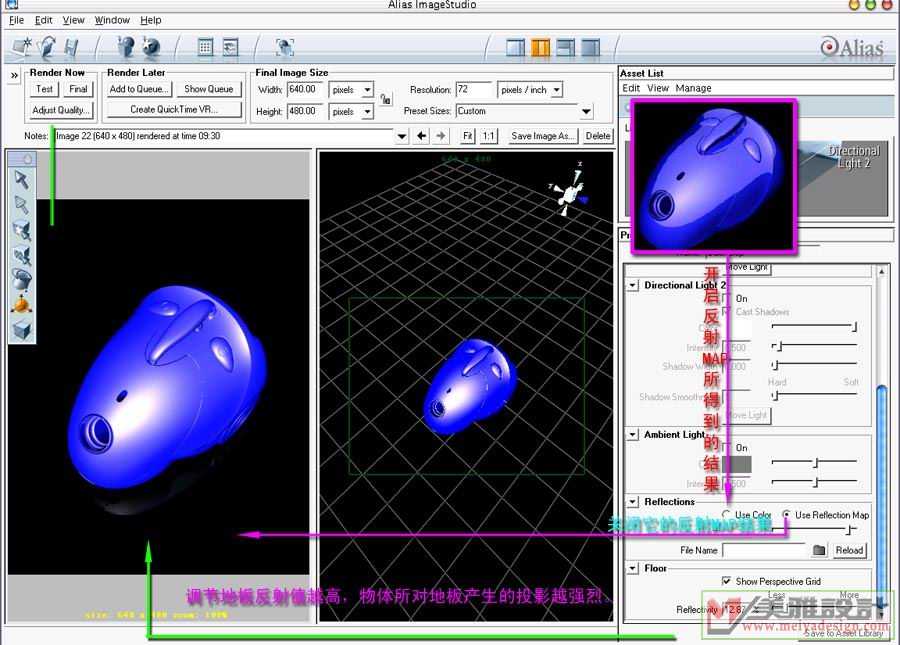Viewport: 900px width, 645px height.
Task: Click the save disk icon in the toolbar
Action: 71,47
